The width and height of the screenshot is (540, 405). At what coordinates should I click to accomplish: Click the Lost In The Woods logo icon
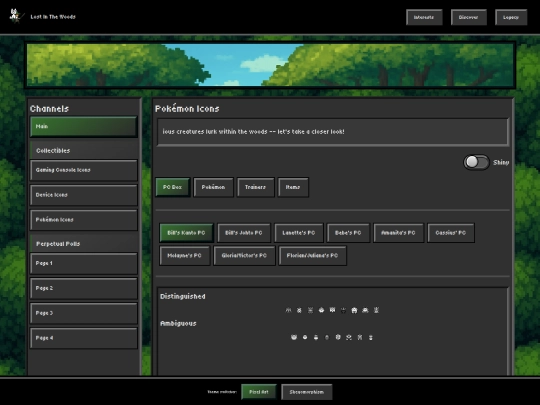pos(16,15)
